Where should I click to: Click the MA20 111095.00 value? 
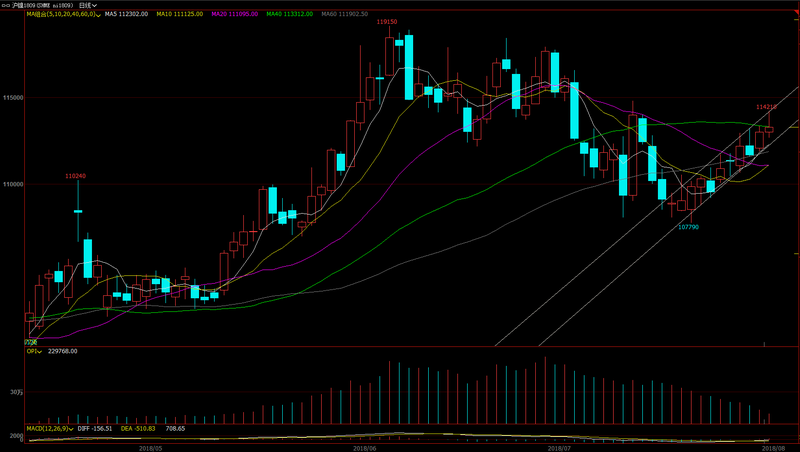point(235,14)
